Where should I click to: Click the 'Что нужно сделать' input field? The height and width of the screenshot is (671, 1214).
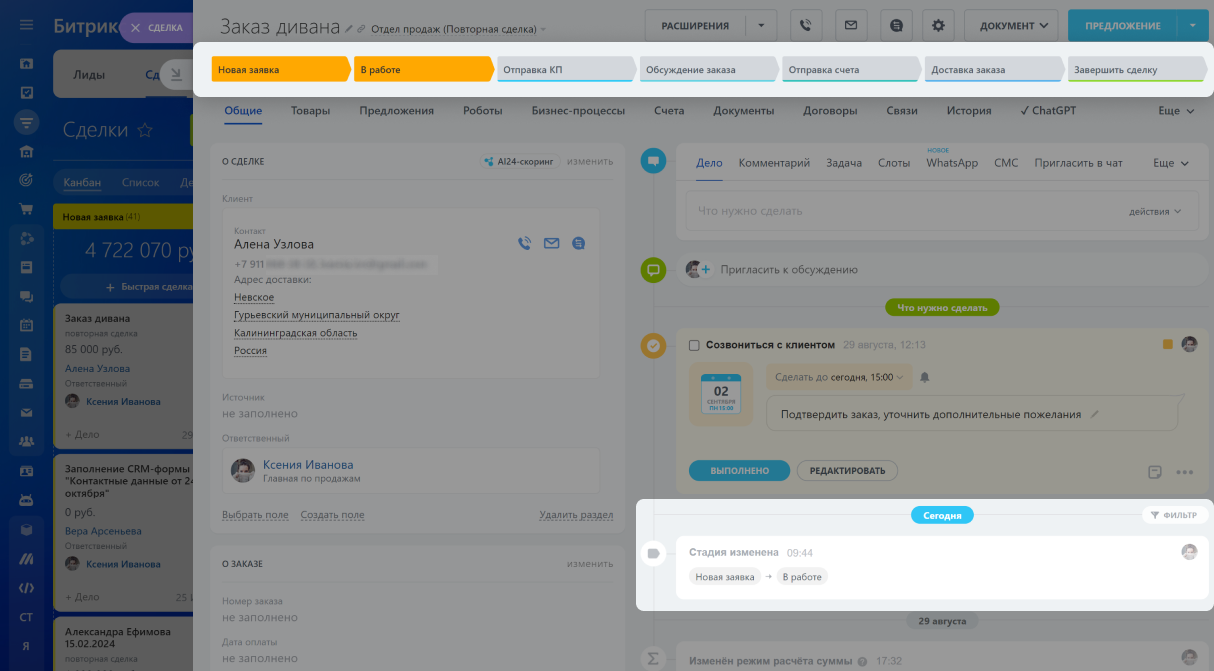[900, 212]
